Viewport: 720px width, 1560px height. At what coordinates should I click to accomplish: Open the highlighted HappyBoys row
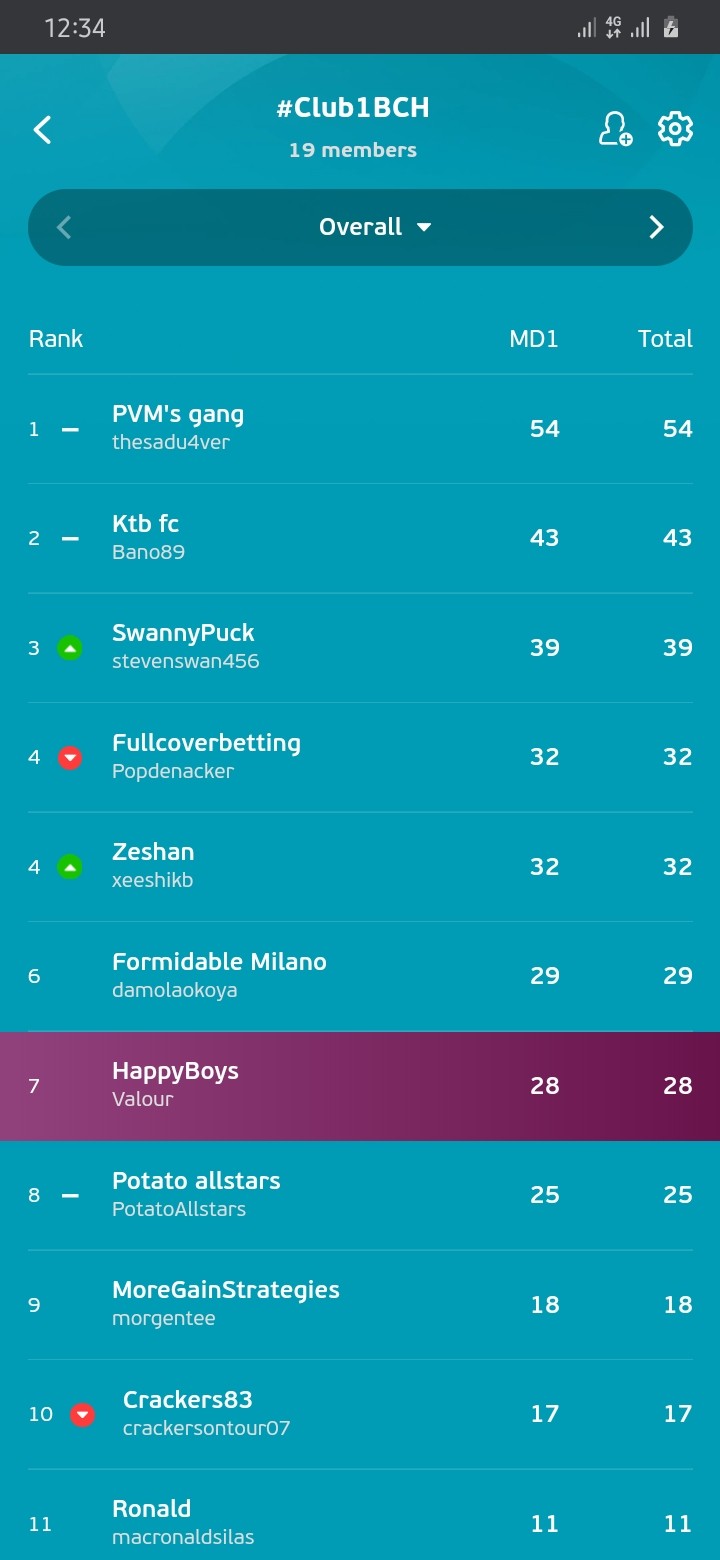pyautogui.click(x=360, y=1086)
